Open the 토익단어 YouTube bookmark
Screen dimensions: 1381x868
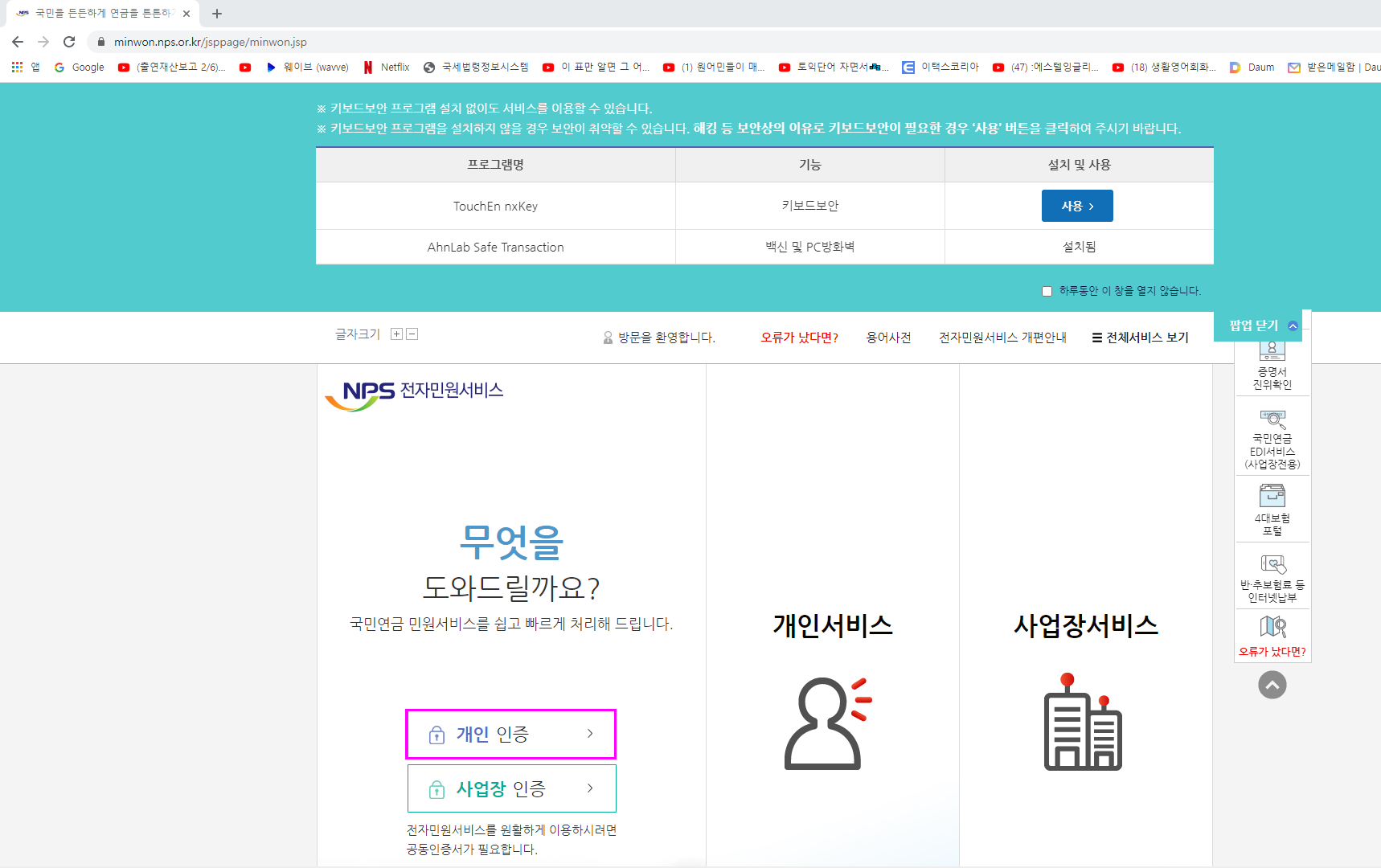[x=834, y=68]
